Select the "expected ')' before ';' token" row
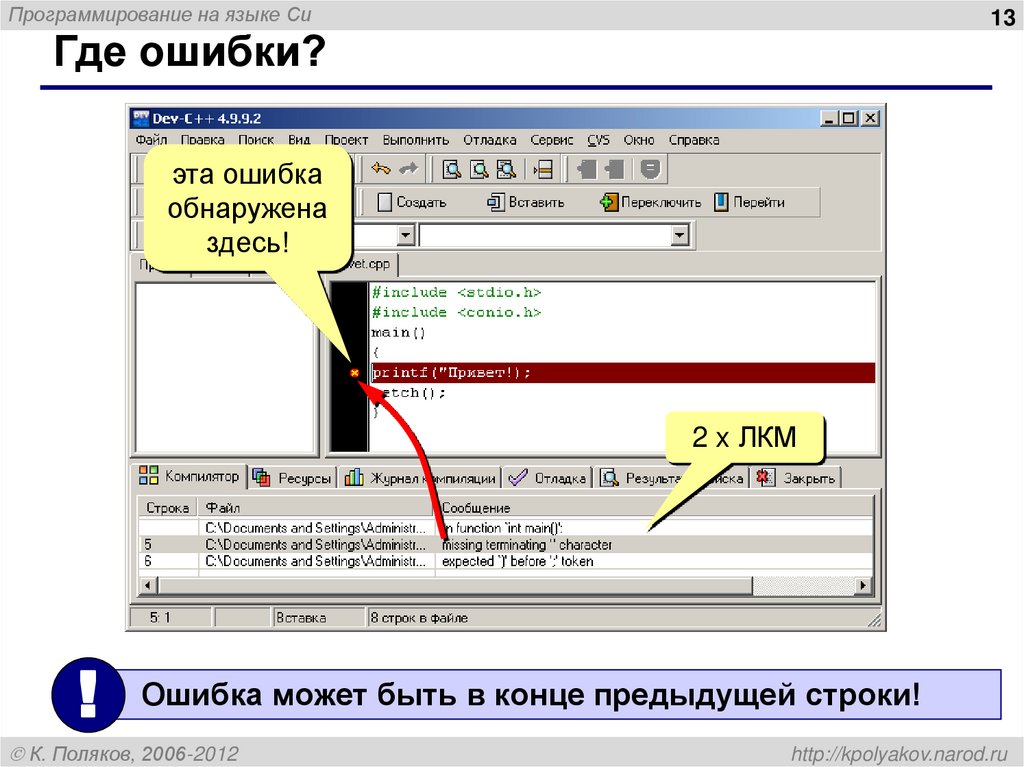1024x767 pixels. point(505,561)
